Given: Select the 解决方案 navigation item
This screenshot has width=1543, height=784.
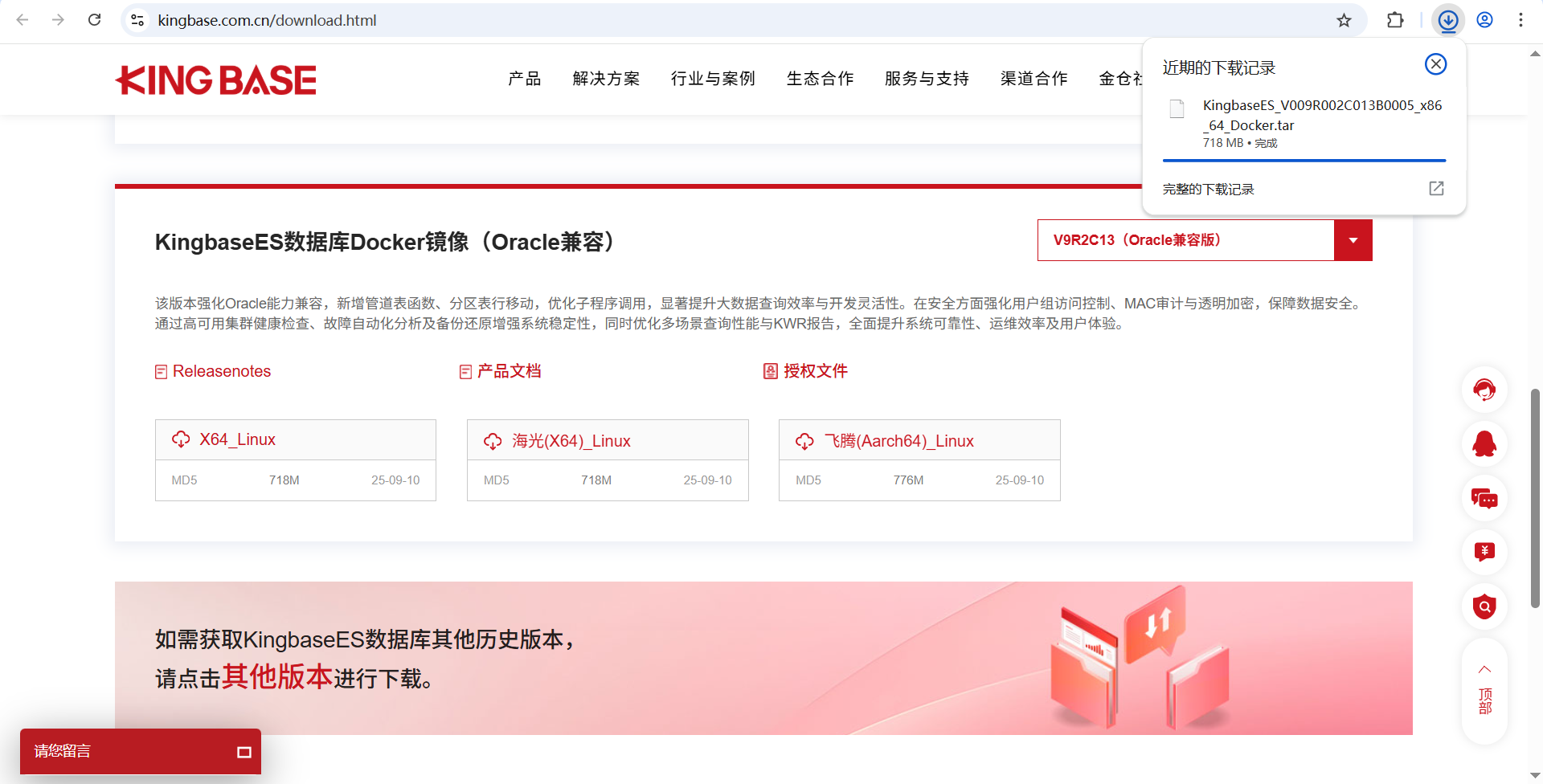Looking at the screenshot, I should point(607,79).
